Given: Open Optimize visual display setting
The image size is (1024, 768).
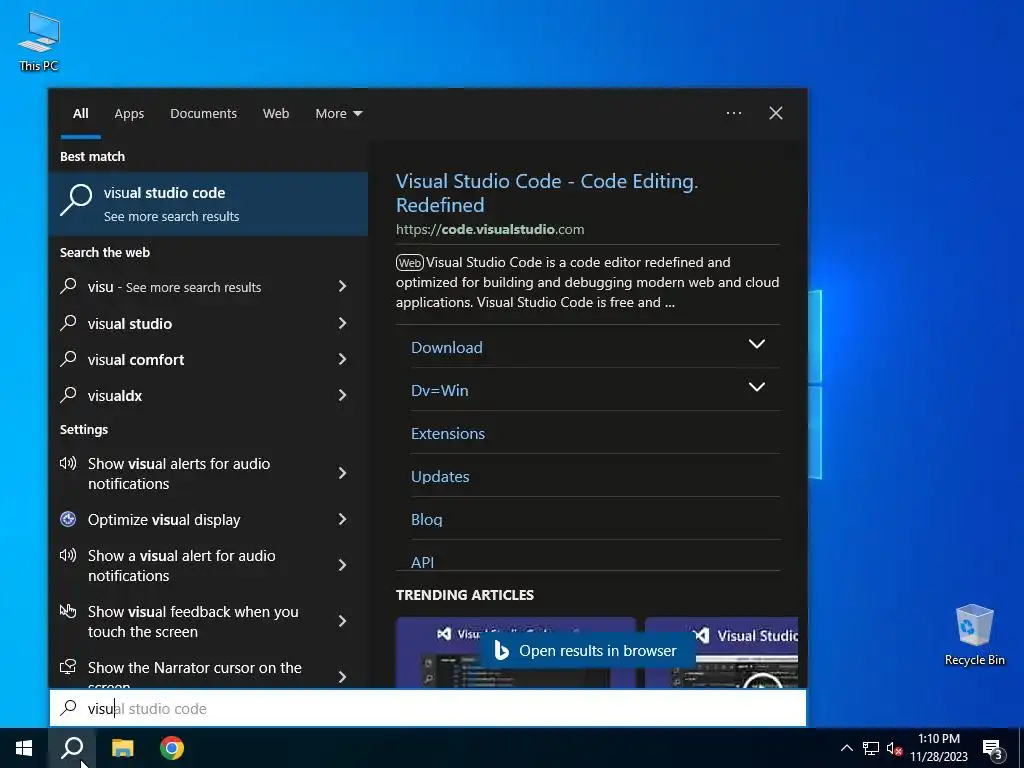Looking at the screenshot, I should click(208, 519).
